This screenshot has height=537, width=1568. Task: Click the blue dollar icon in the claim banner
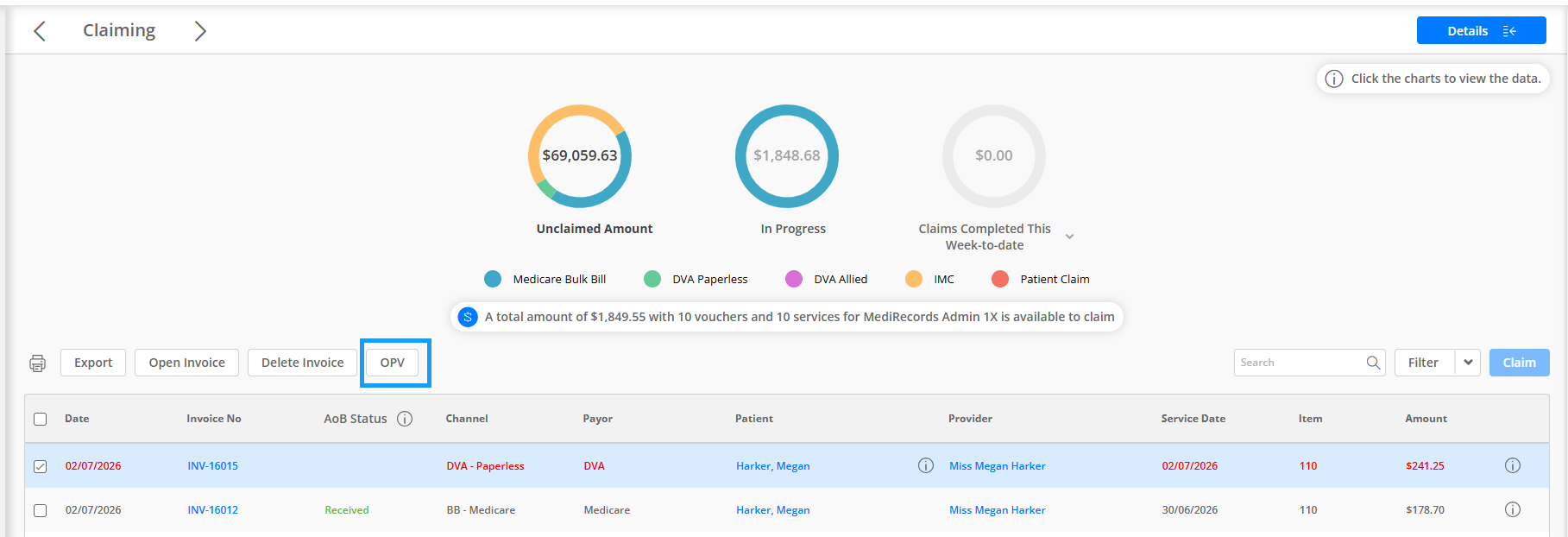(x=468, y=317)
